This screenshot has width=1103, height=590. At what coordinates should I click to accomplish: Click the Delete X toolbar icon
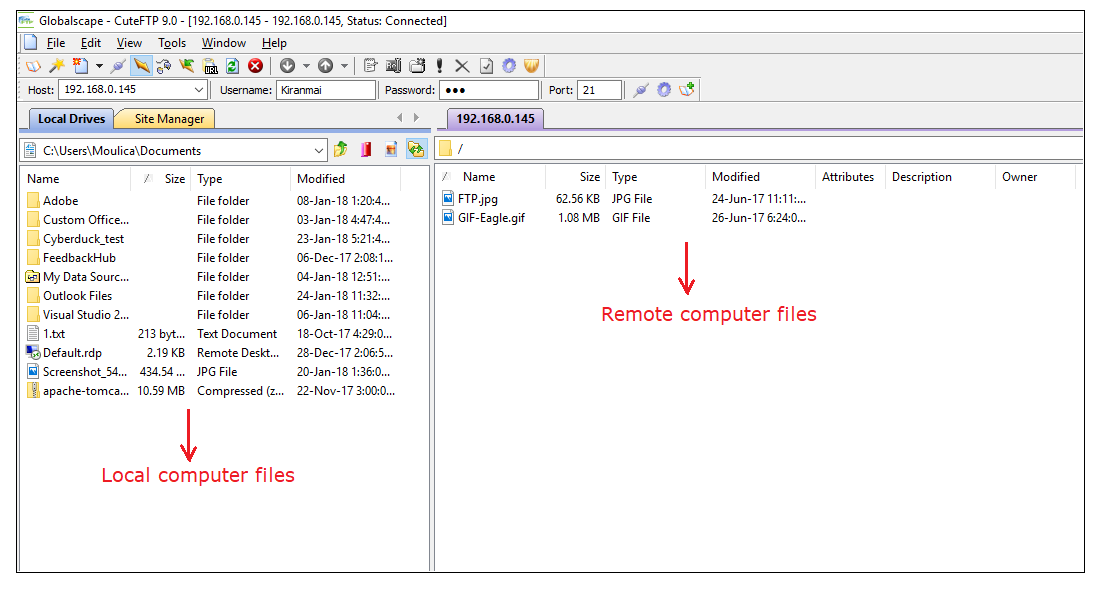(x=462, y=66)
